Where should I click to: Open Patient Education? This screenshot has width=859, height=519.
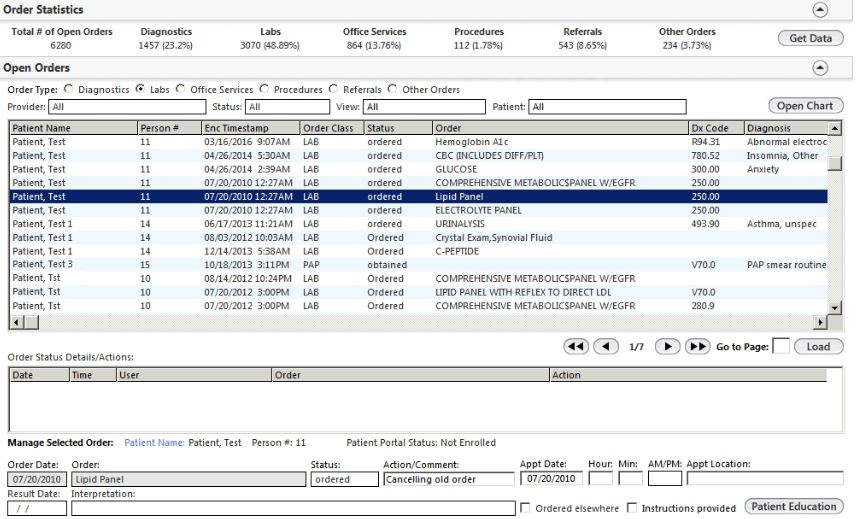tap(794, 507)
